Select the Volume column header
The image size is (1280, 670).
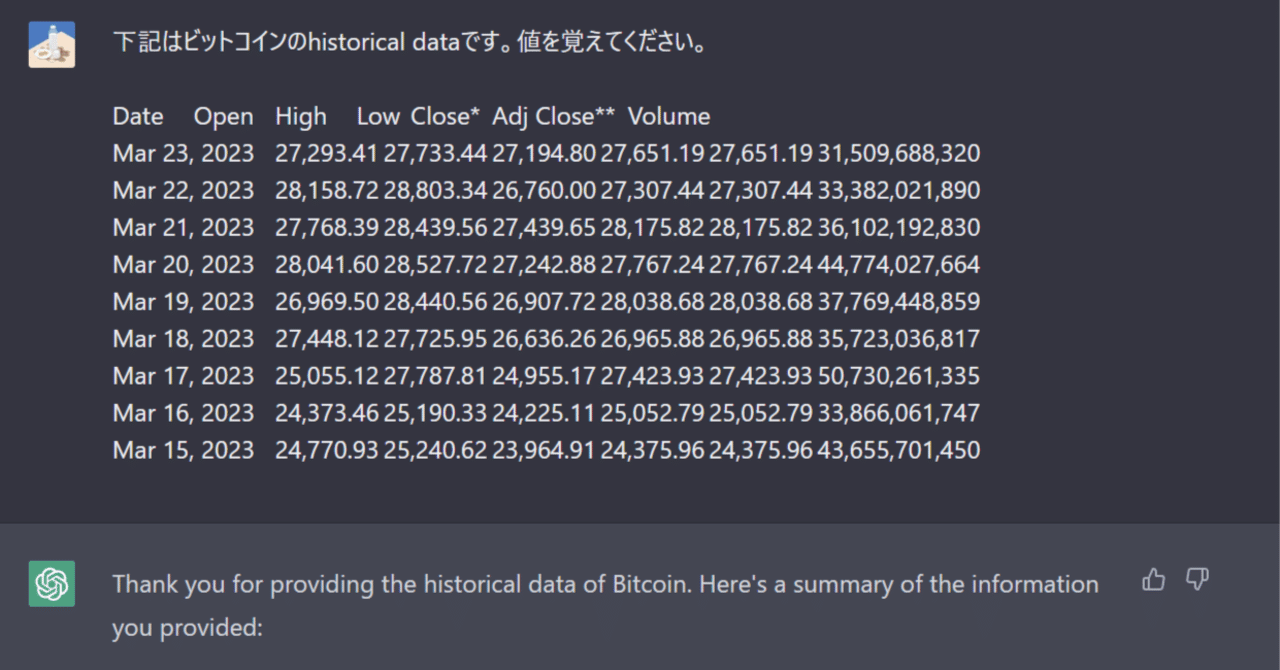(668, 116)
